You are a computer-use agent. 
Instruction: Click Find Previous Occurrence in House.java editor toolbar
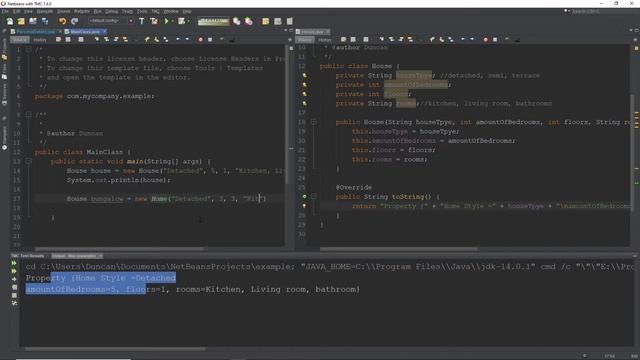[x=391, y=40]
